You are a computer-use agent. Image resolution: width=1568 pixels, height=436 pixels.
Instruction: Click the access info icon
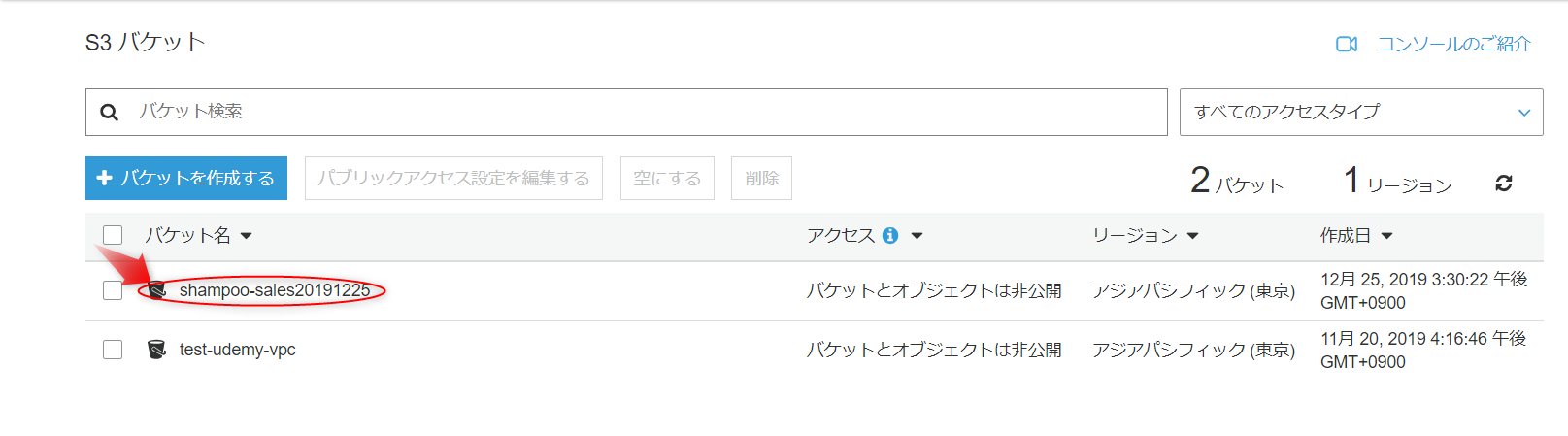pyautogui.click(x=890, y=235)
